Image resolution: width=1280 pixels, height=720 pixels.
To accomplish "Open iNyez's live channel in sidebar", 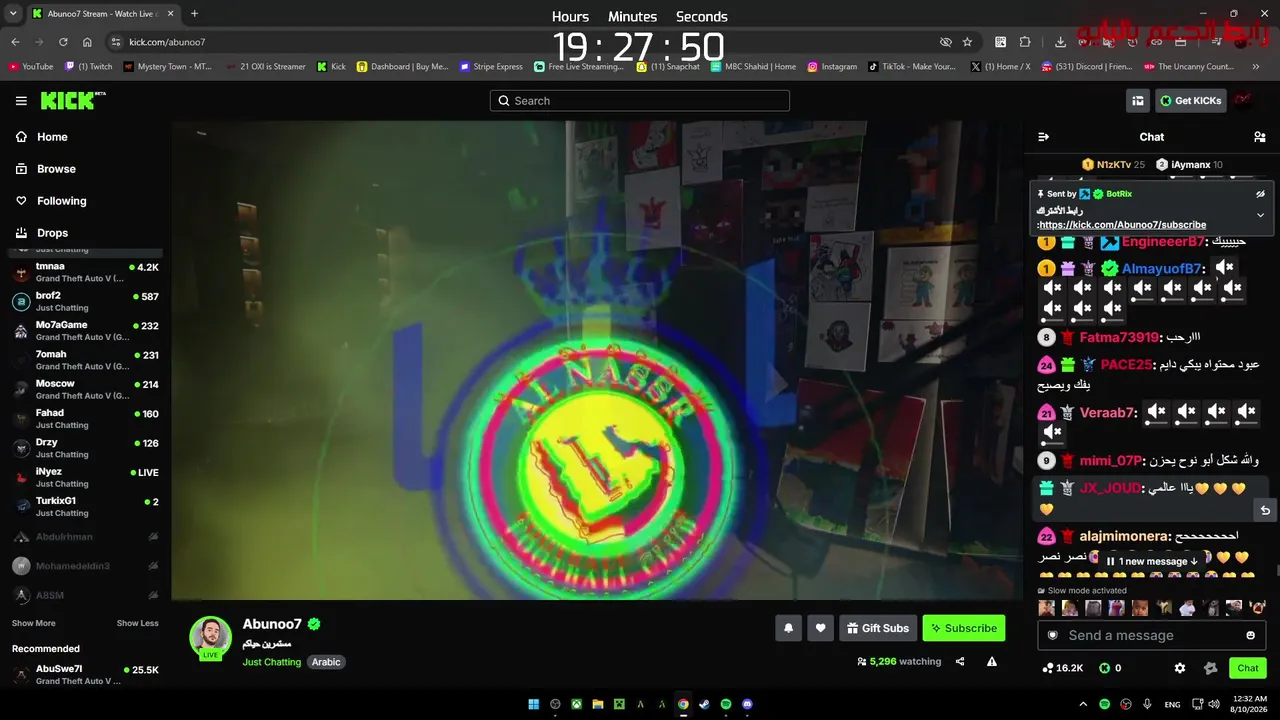I will click(x=86, y=477).
